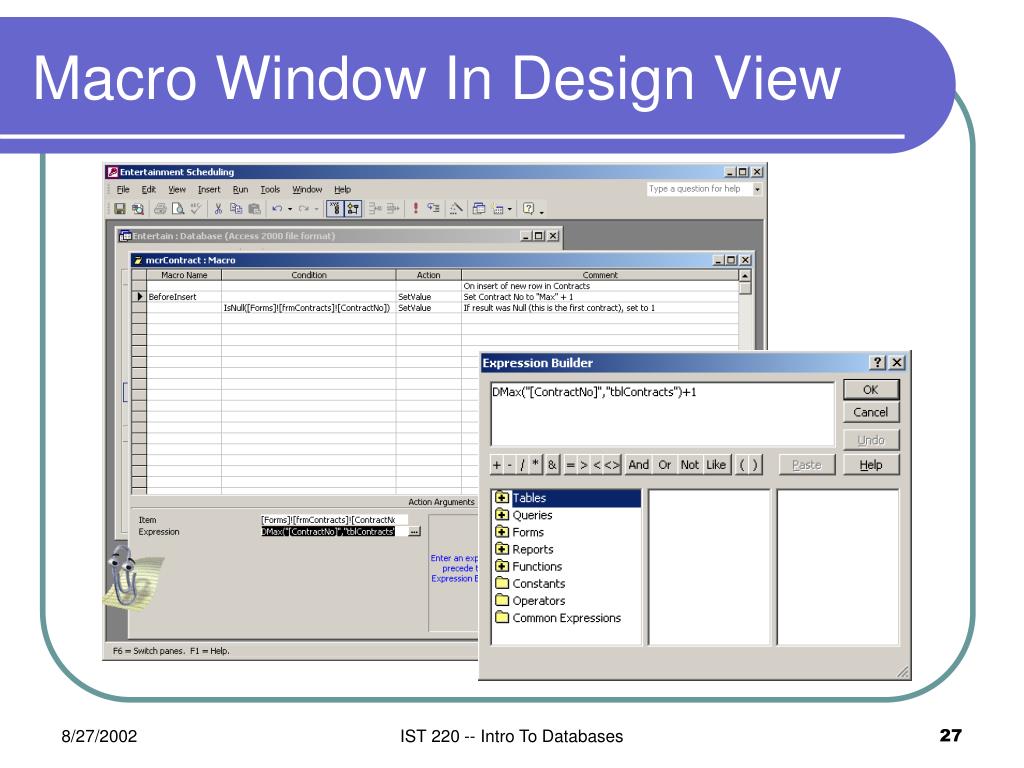
Task: Click the And operator button
Action: coord(638,465)
